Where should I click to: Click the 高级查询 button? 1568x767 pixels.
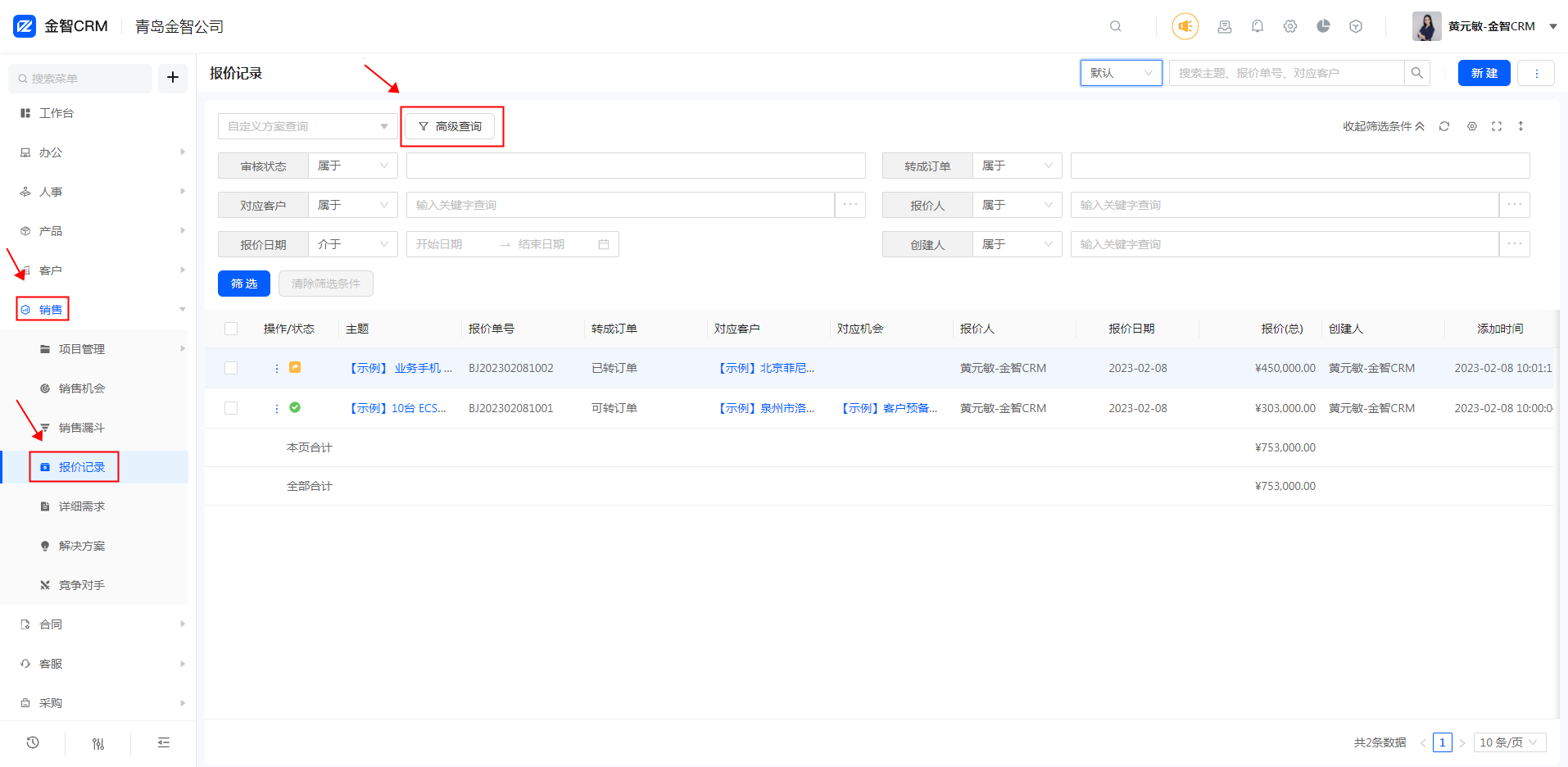pos(450,126)
